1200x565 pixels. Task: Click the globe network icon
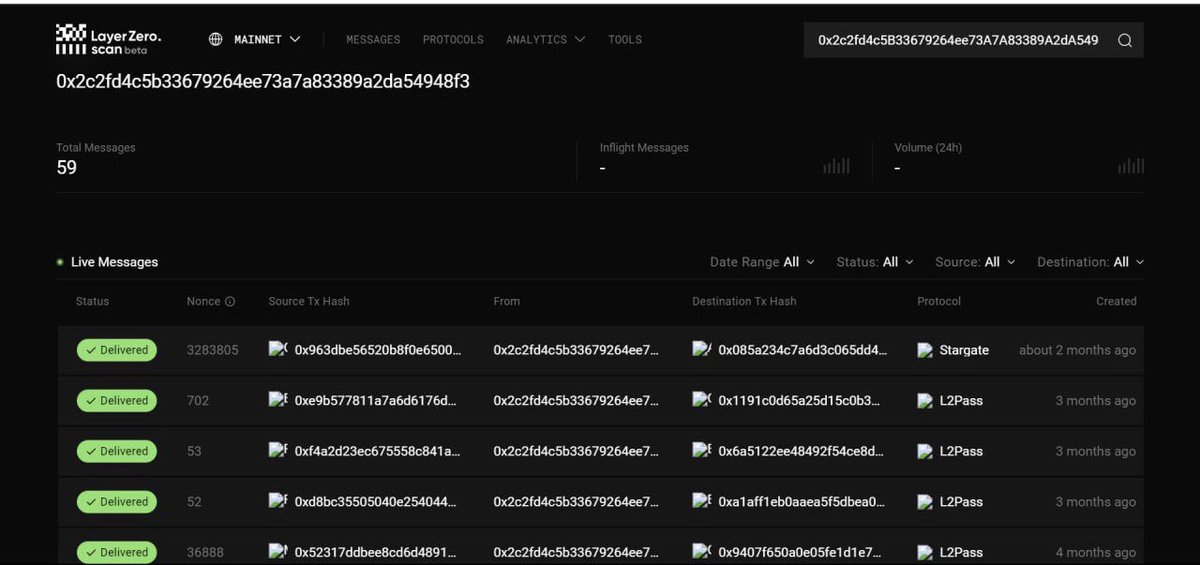tap(216, 40)
